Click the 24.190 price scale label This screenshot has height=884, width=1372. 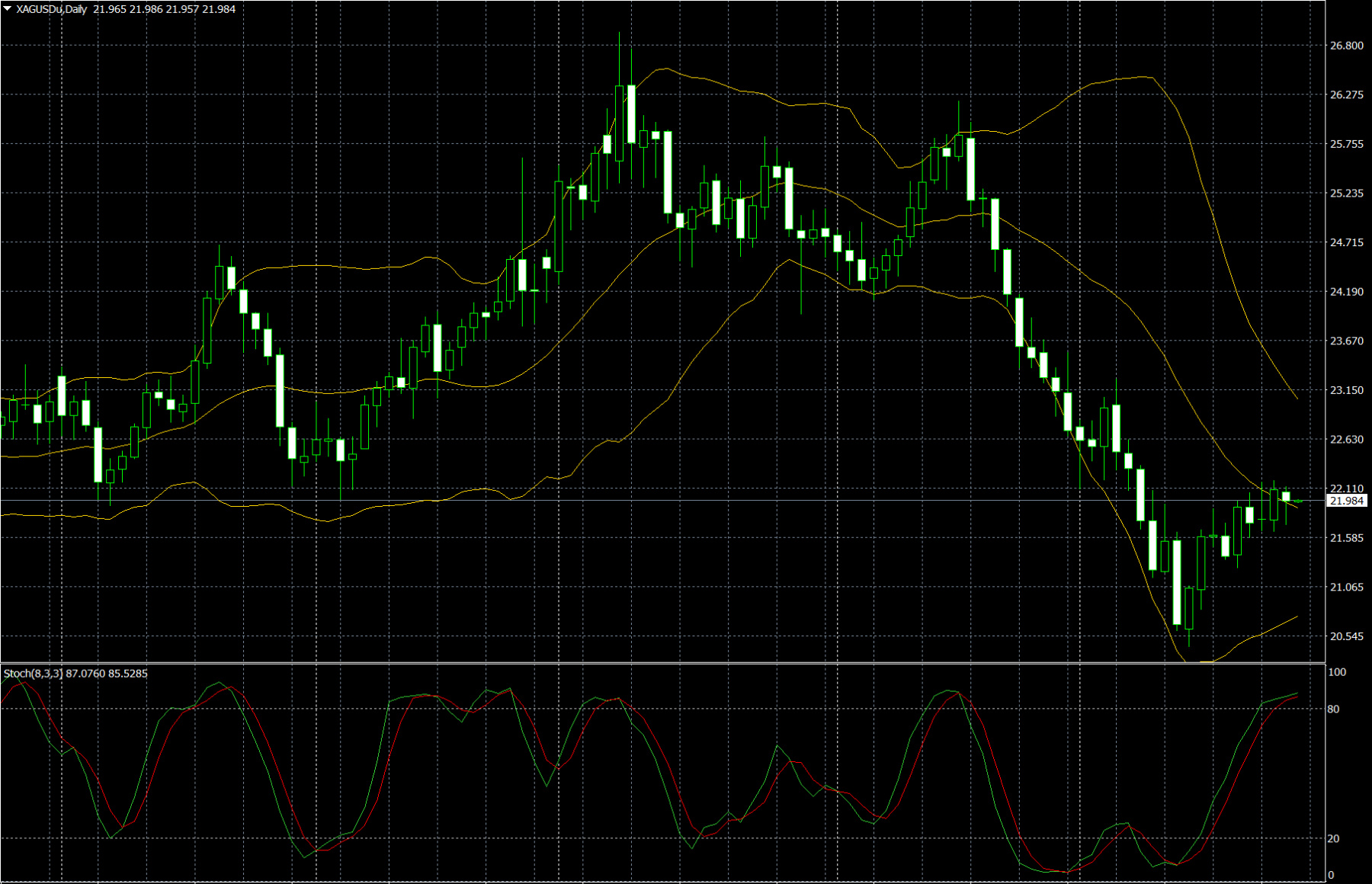pyautogui.click(x=1347, y=292)
